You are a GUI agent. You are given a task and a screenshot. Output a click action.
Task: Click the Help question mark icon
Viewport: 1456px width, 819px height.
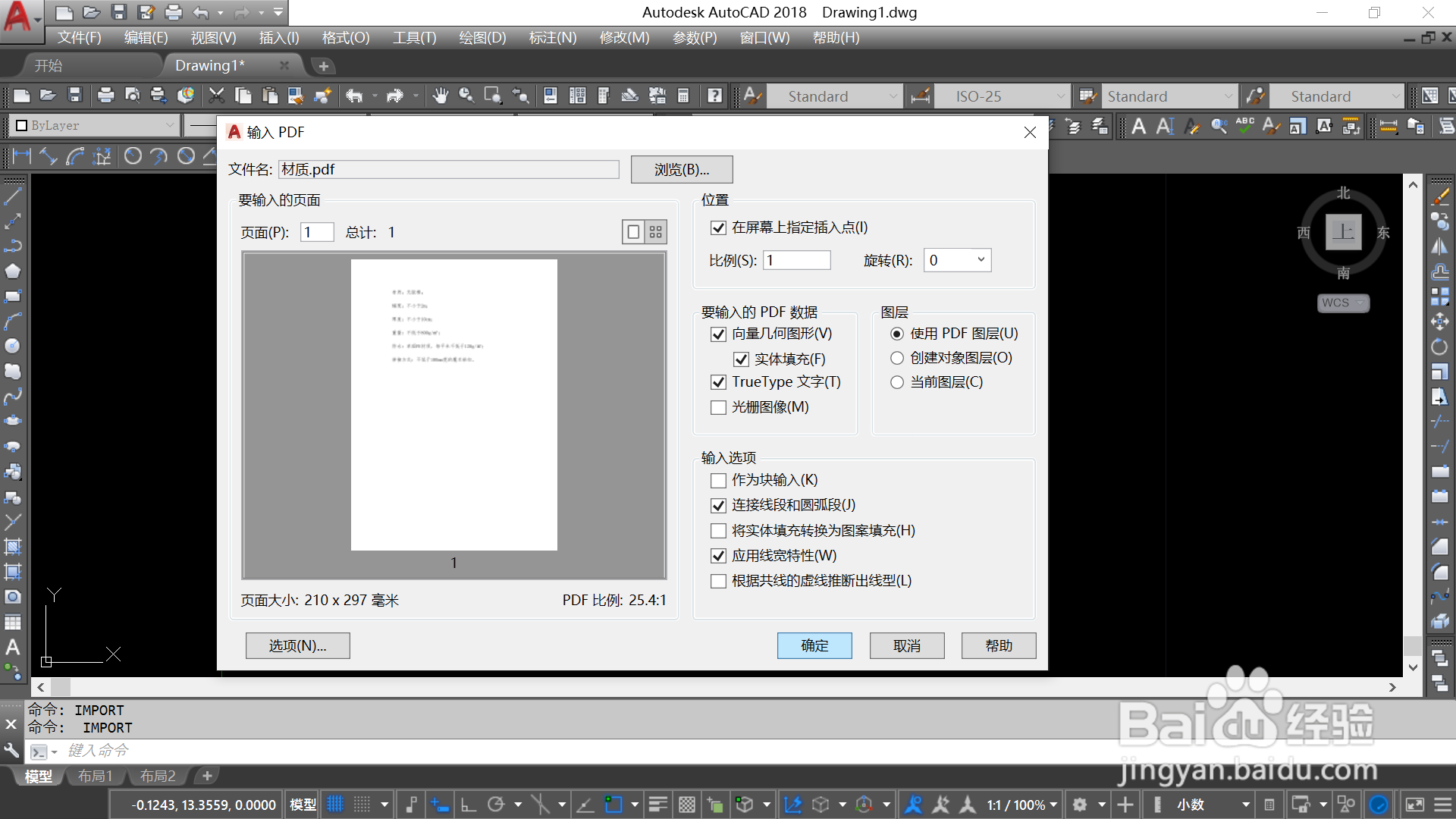pos(714,96)
